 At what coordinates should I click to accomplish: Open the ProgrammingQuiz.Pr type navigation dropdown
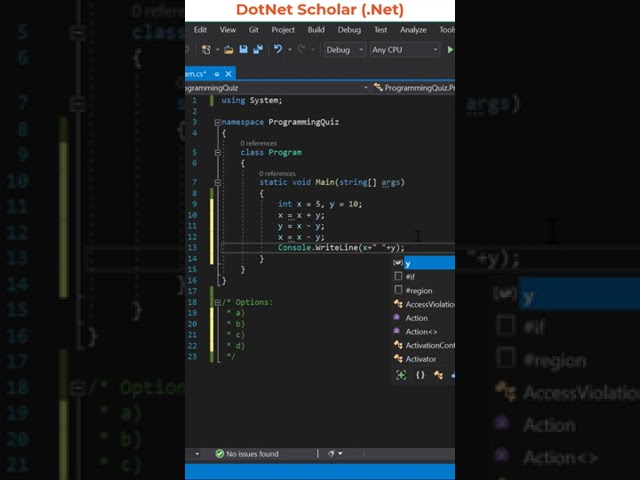[x=413, y=88]
